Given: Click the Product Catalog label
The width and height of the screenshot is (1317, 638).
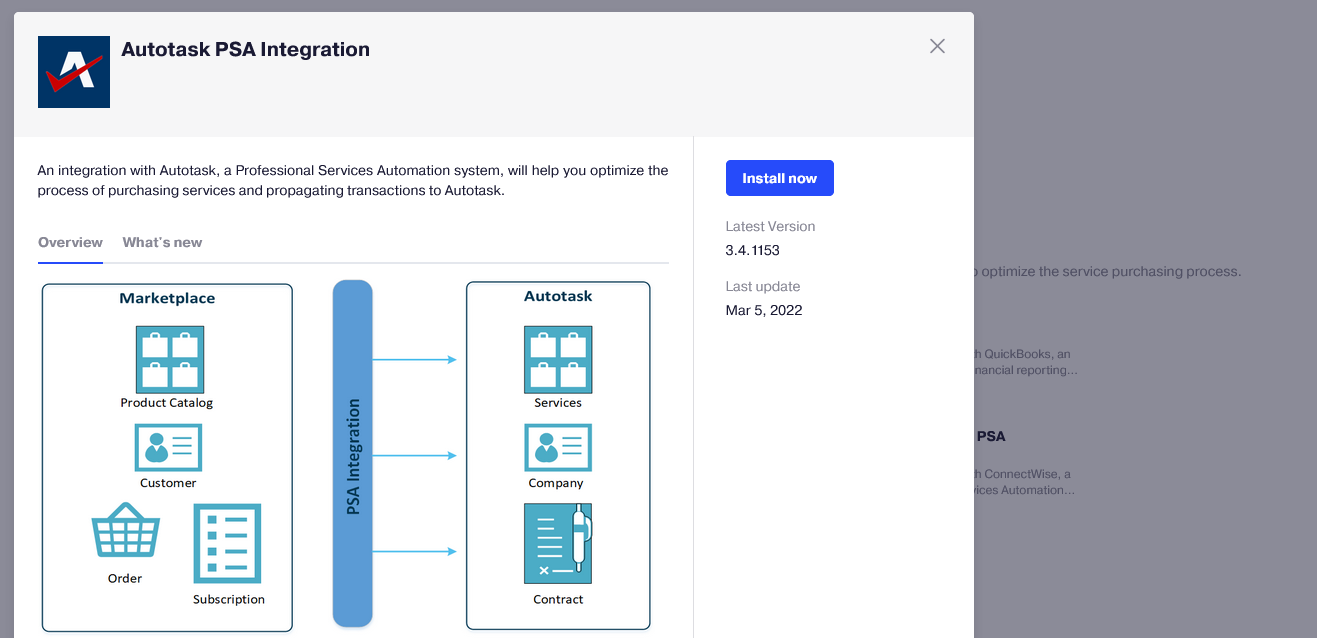Looking at the screenshot, I should (167, 403).
